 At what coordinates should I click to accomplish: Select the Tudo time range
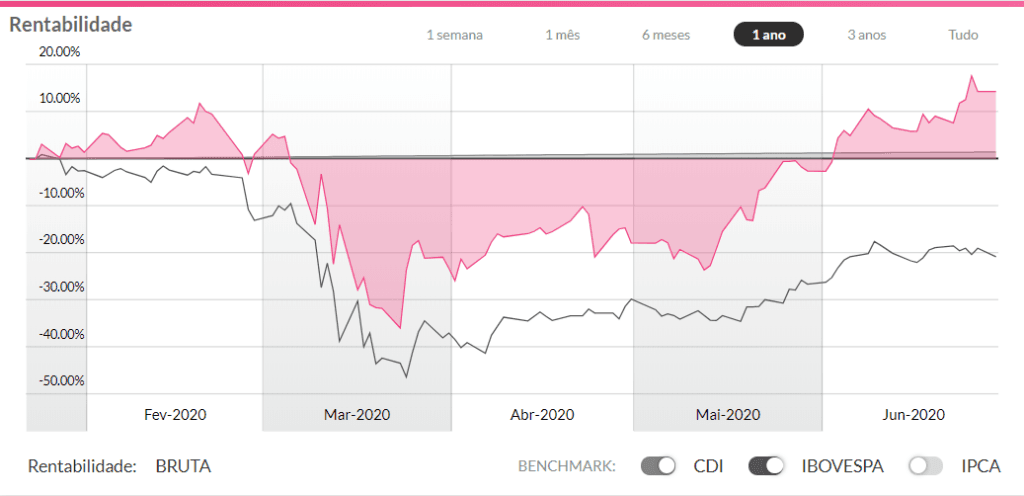click(x=963, y=35)
